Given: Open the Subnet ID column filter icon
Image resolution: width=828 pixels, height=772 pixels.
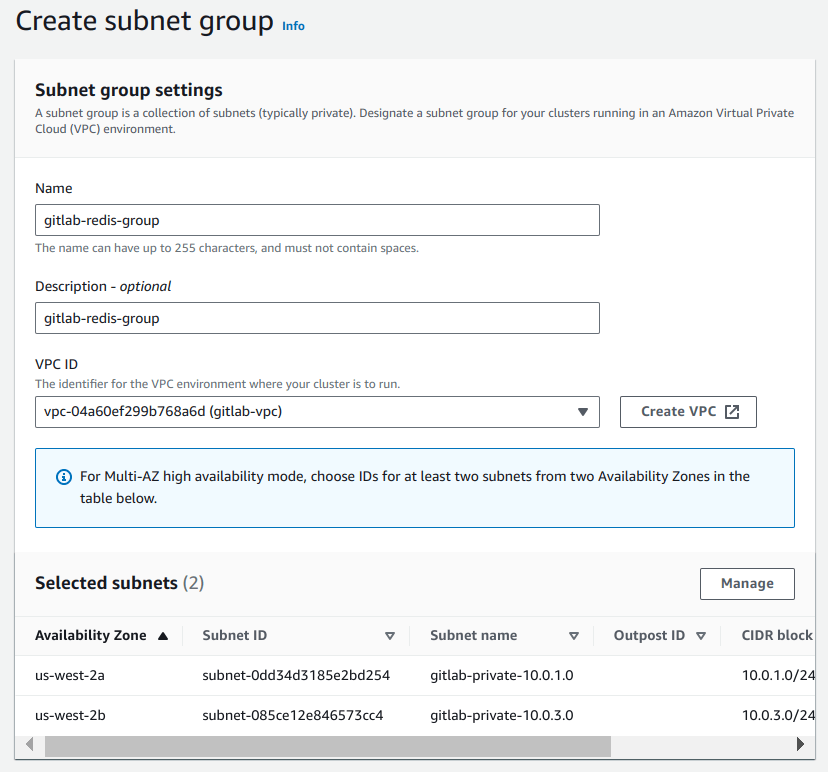Looking at the screenshot, I should (390, 635).
